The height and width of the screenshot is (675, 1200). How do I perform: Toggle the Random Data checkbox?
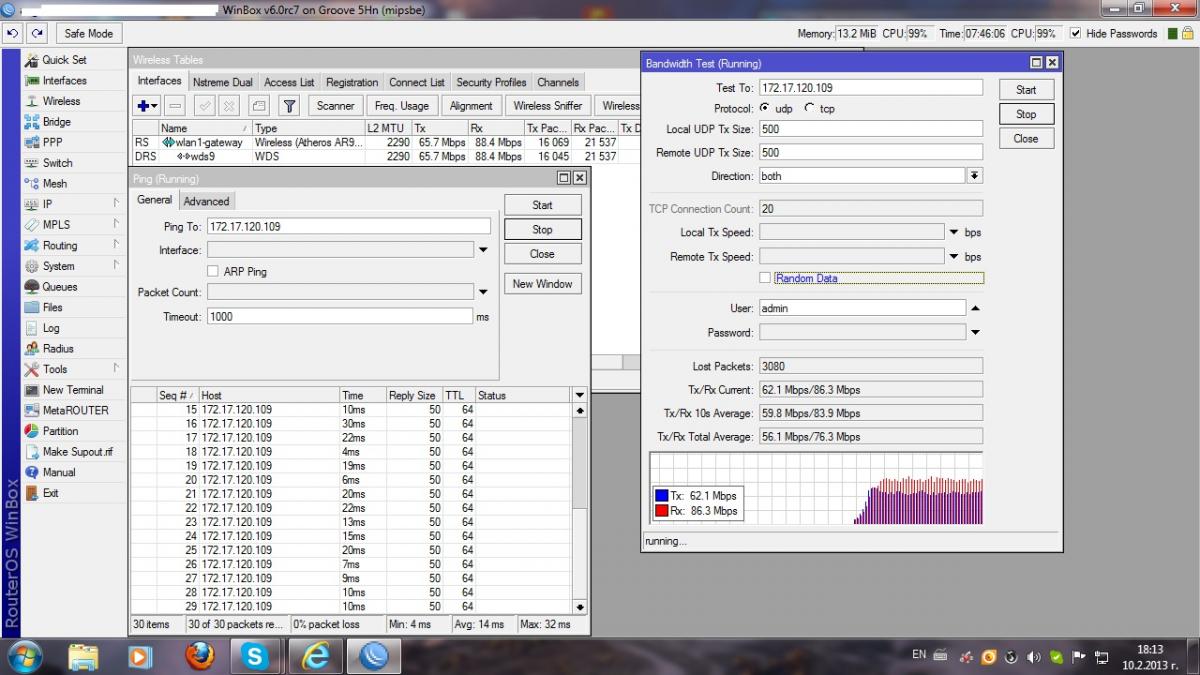pos(765,278)
